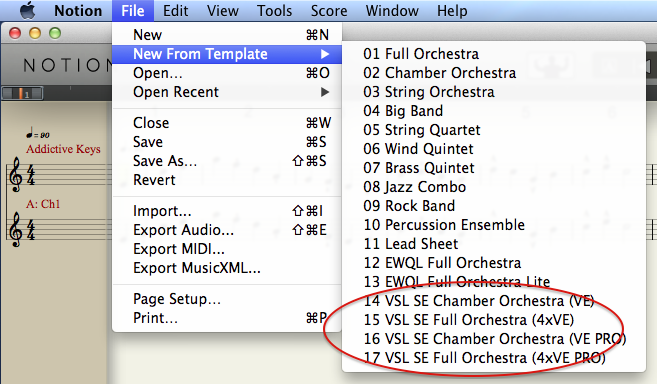Screen dimensions: 657x384
Task: Expand New From Template submenu arrow
Action: click(325, 54)
